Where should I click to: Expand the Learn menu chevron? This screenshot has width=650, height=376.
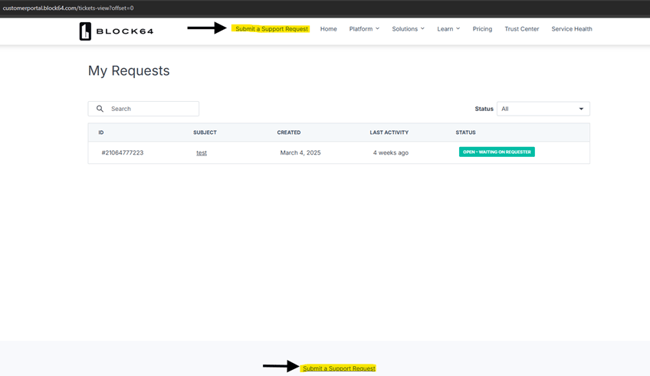pyautogui.click(x=458, y=29)
